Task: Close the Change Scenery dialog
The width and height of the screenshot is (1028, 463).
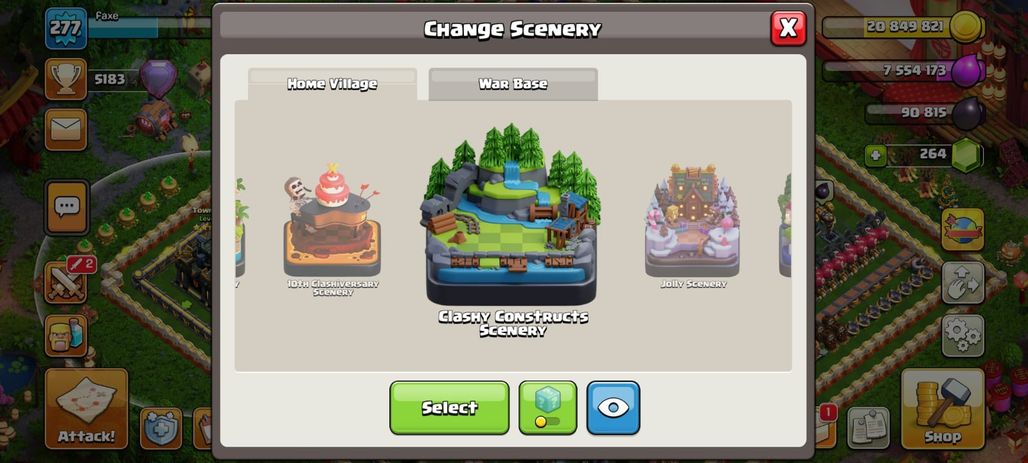Action: pos(788,28)
